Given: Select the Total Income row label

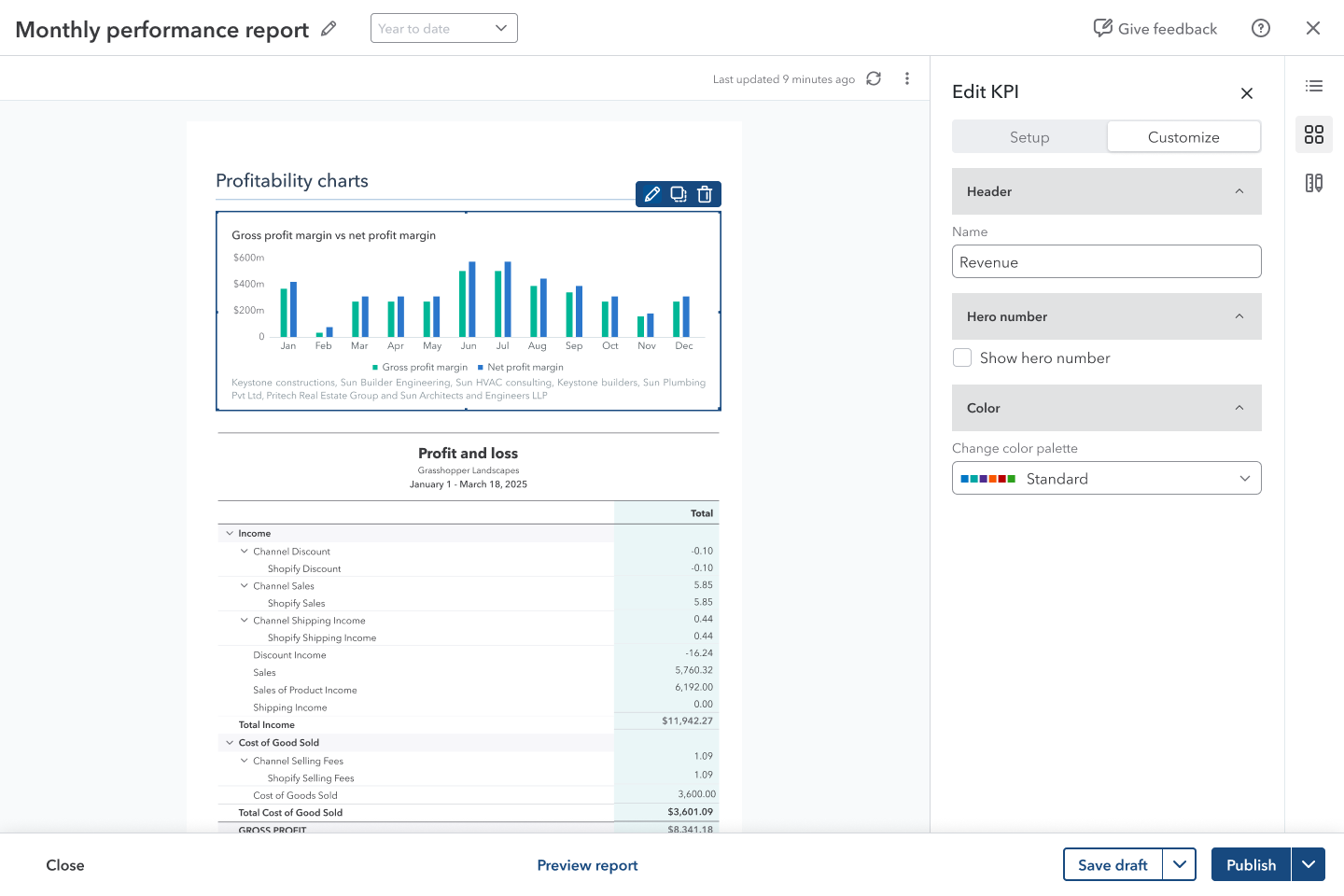Looking at the screenshot, I should [x=266, y=724].
